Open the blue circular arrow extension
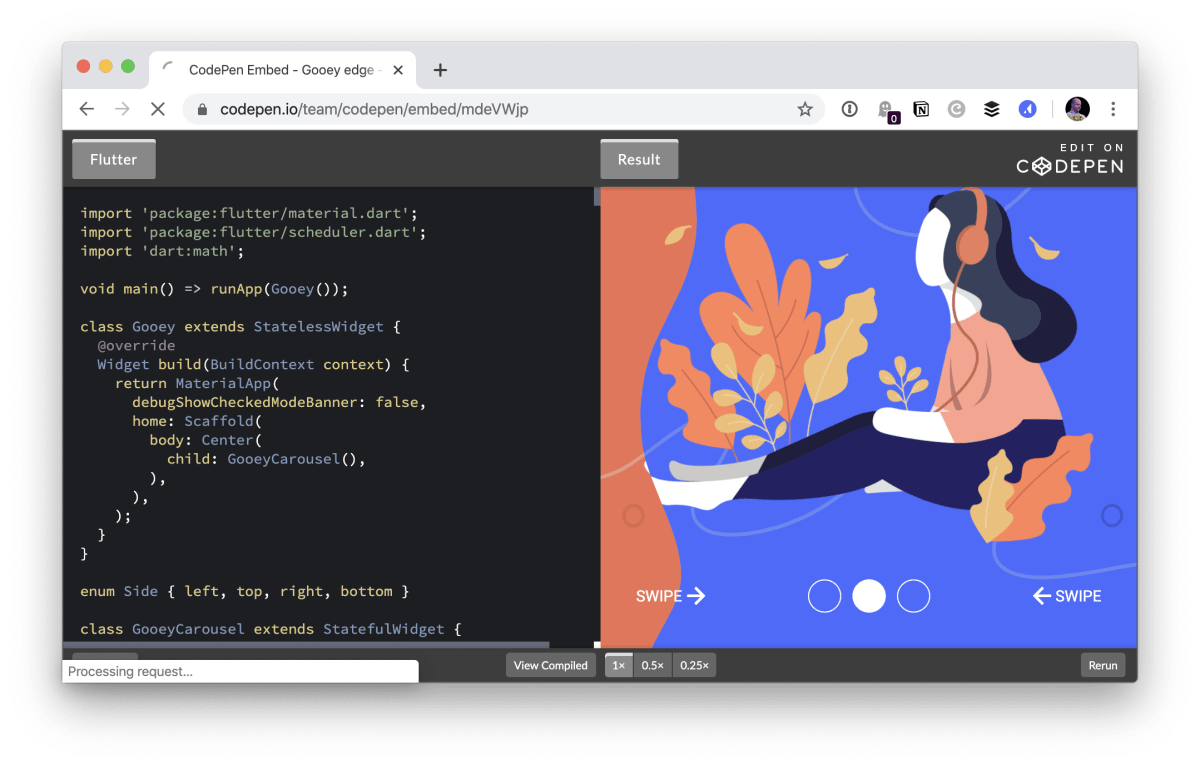Screen dimensions: 1200x765 point(1027,108)
